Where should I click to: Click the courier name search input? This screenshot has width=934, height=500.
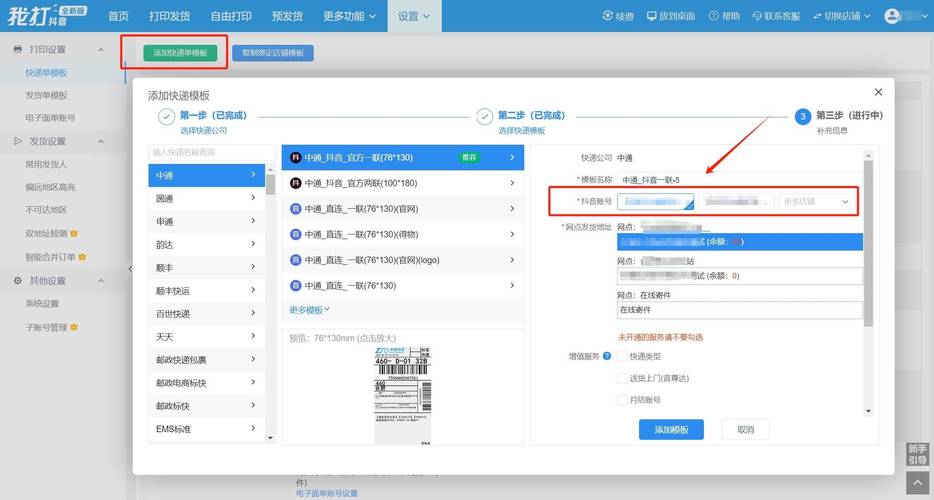211,153
